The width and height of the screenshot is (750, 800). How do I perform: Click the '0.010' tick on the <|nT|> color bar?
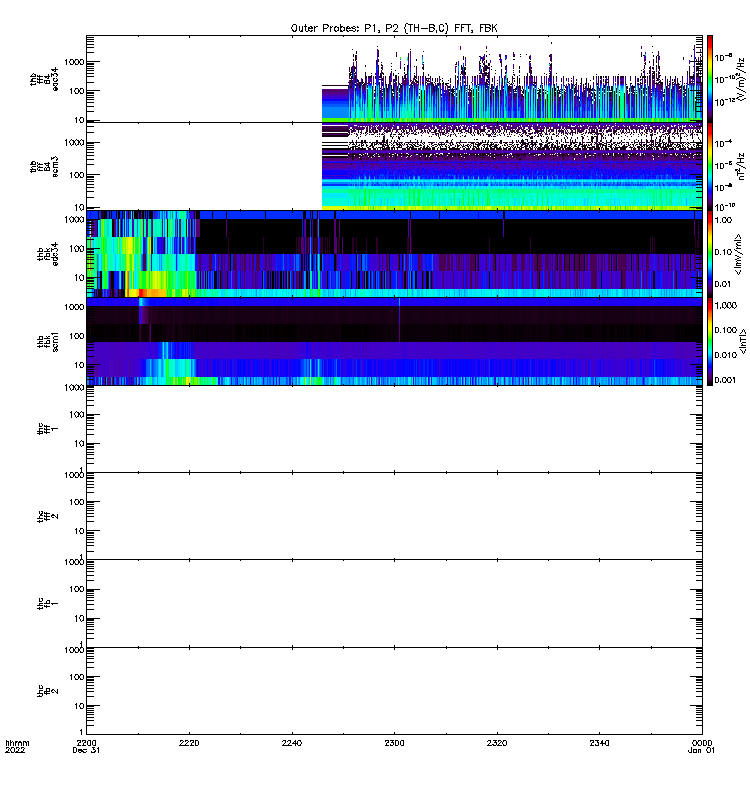click(x=726, y=355)
